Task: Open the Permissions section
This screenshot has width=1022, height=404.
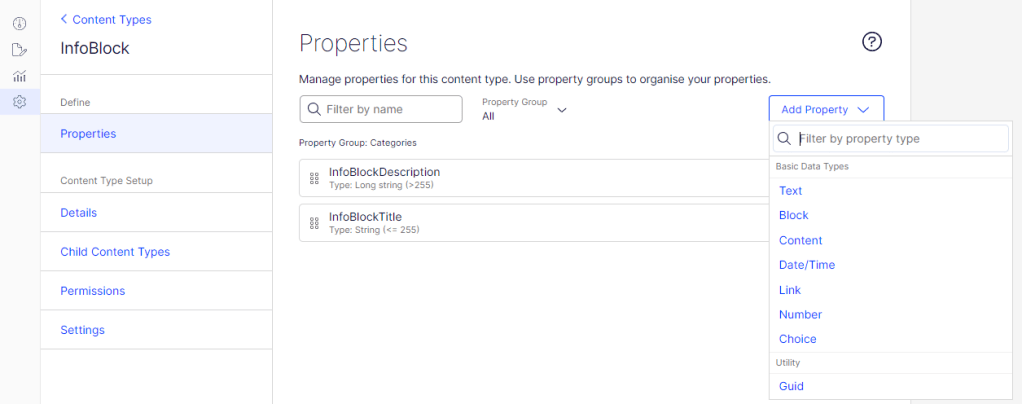Action: [92, 291]
